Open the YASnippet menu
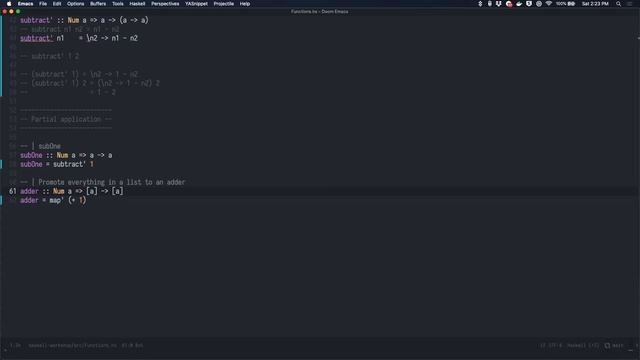Image resolution: width=640 pixels, height=360 pixels. click(196, 4)
